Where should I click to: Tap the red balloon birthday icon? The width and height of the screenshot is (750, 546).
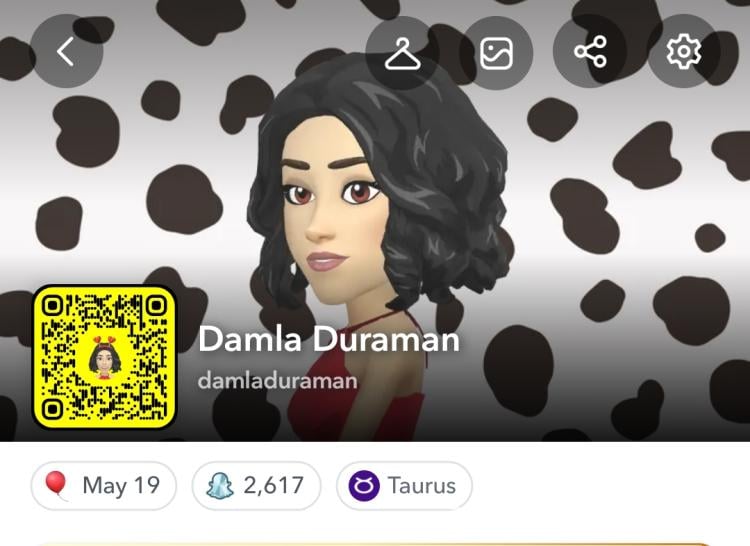tap(55, 485)
